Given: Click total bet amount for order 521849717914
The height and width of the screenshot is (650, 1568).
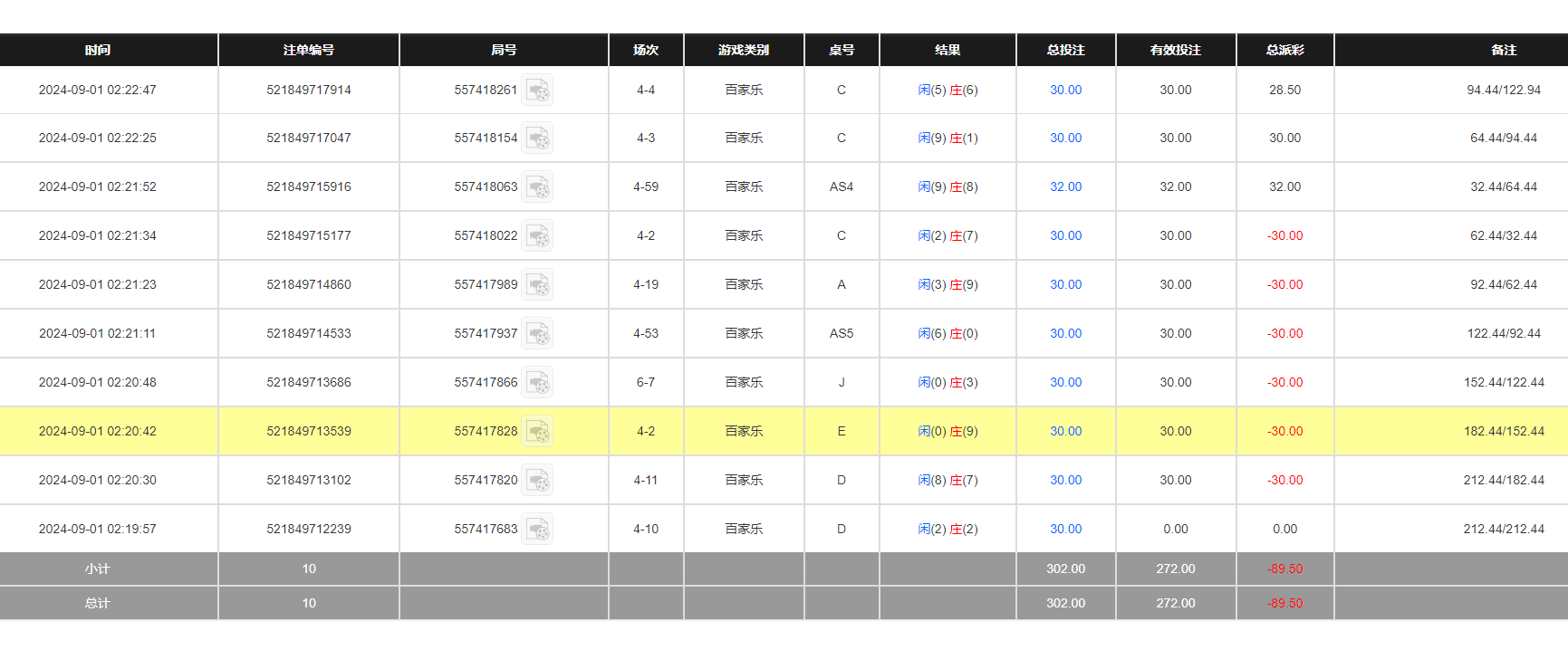Looking at the screenshot, I should (x=1065, y=91).
